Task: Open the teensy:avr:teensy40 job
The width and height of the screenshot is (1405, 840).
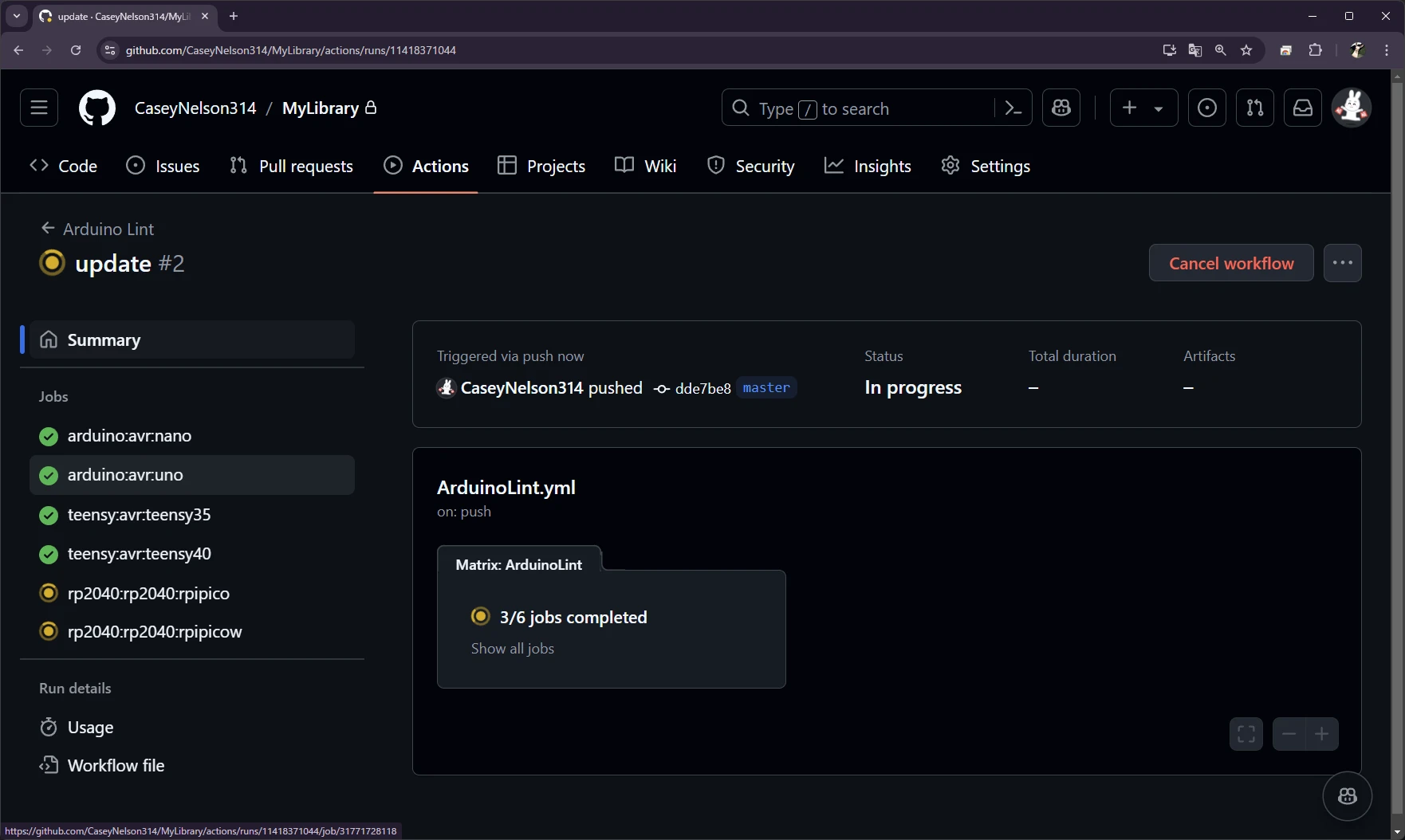Action: click(x=192, y=554)
